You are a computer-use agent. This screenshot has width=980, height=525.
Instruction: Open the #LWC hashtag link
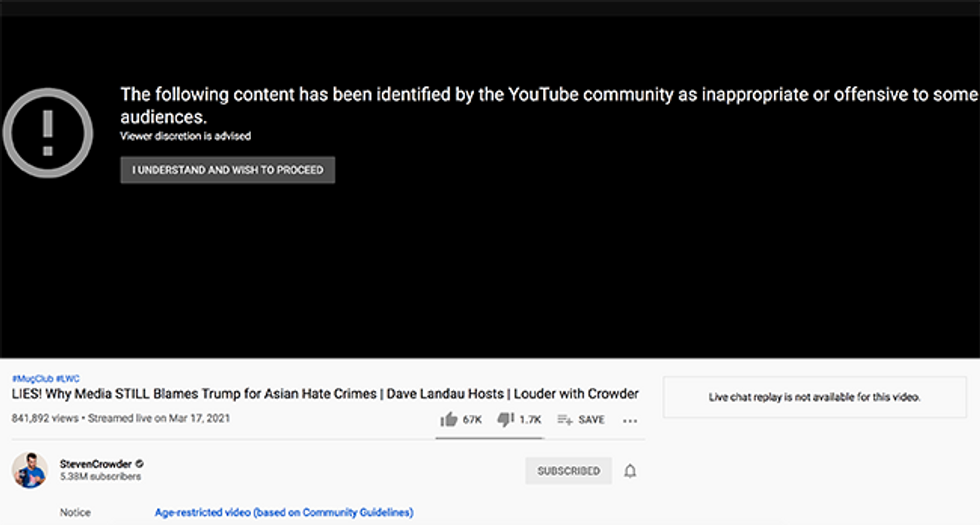(x=68, y=378)
